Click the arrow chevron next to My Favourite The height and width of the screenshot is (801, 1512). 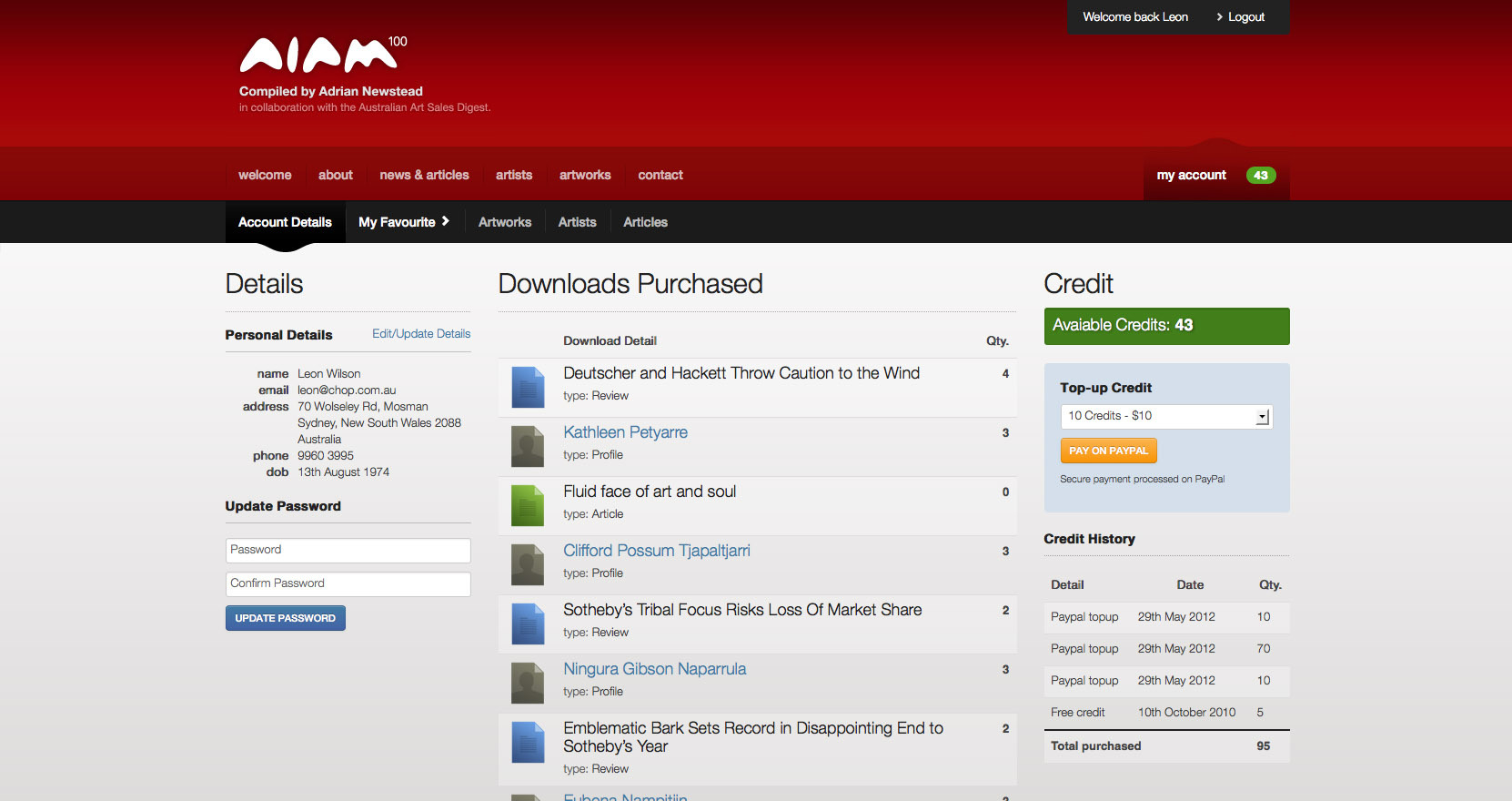tap(446, 221)
